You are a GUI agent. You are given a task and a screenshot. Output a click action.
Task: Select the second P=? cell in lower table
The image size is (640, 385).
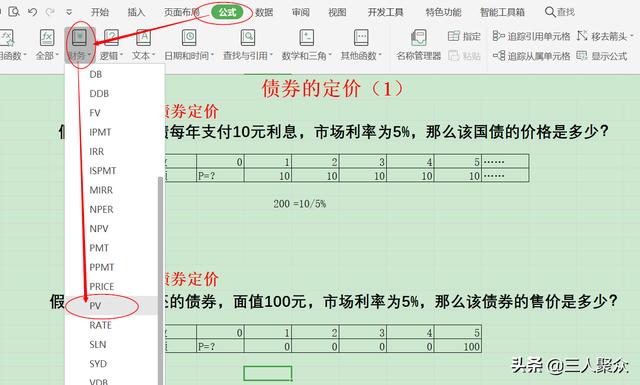tap(220, 347)
